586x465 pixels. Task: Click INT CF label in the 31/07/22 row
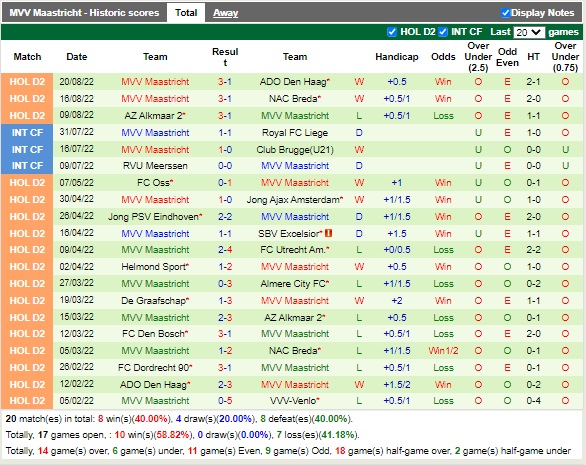click(27, 133)
